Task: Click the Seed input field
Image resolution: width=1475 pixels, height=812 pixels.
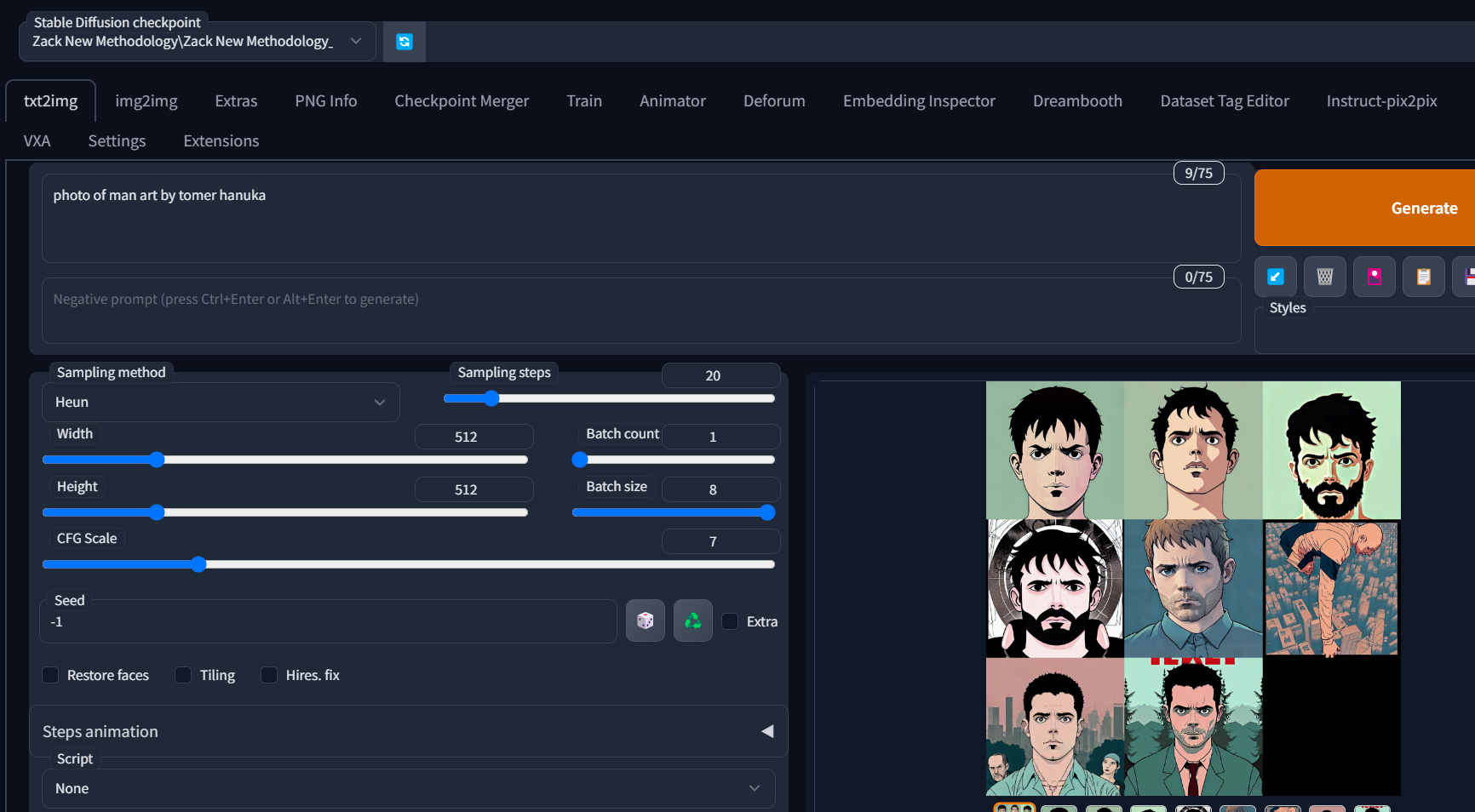Action: 328,621
